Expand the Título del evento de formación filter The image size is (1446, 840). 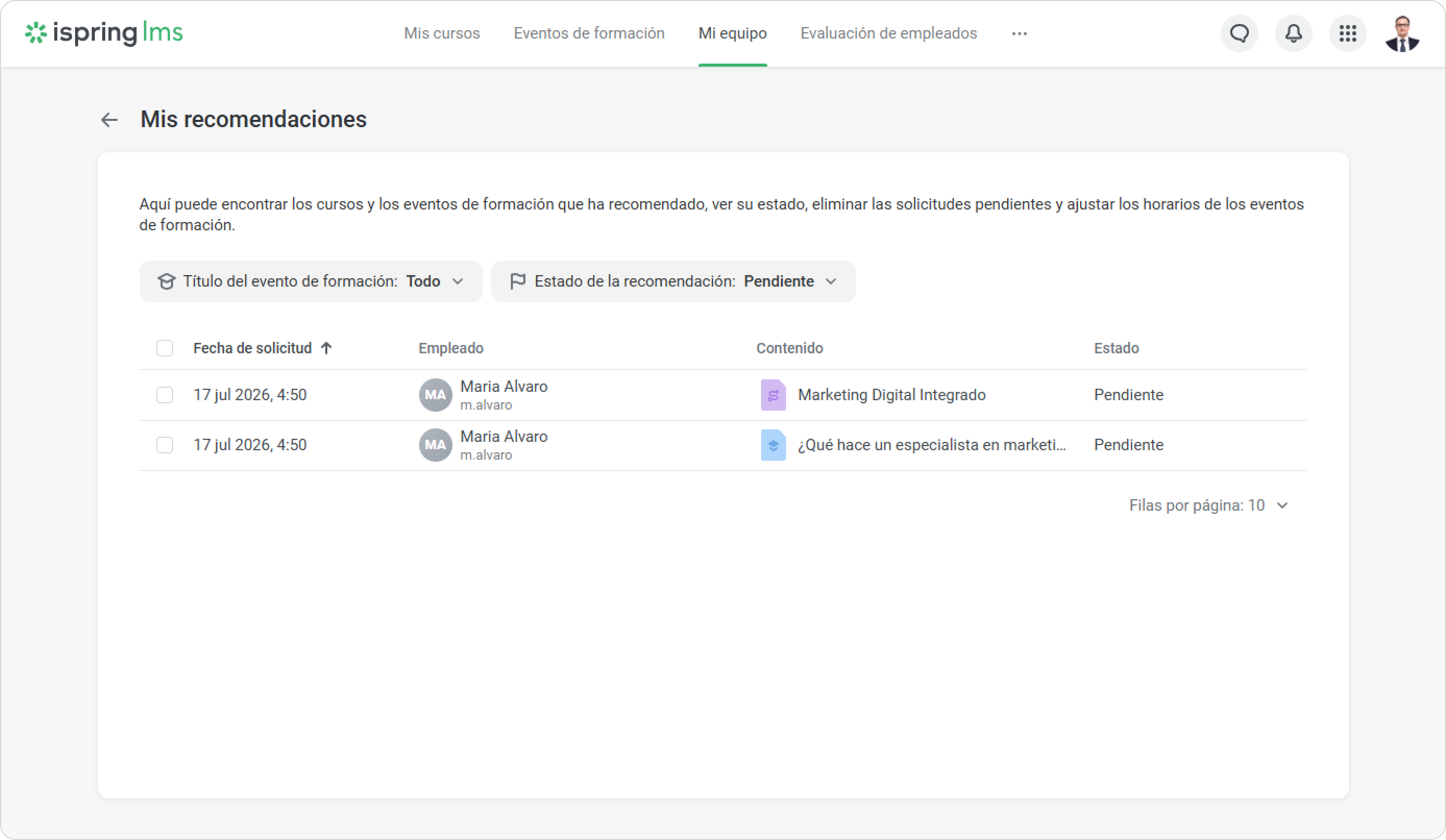311,281
